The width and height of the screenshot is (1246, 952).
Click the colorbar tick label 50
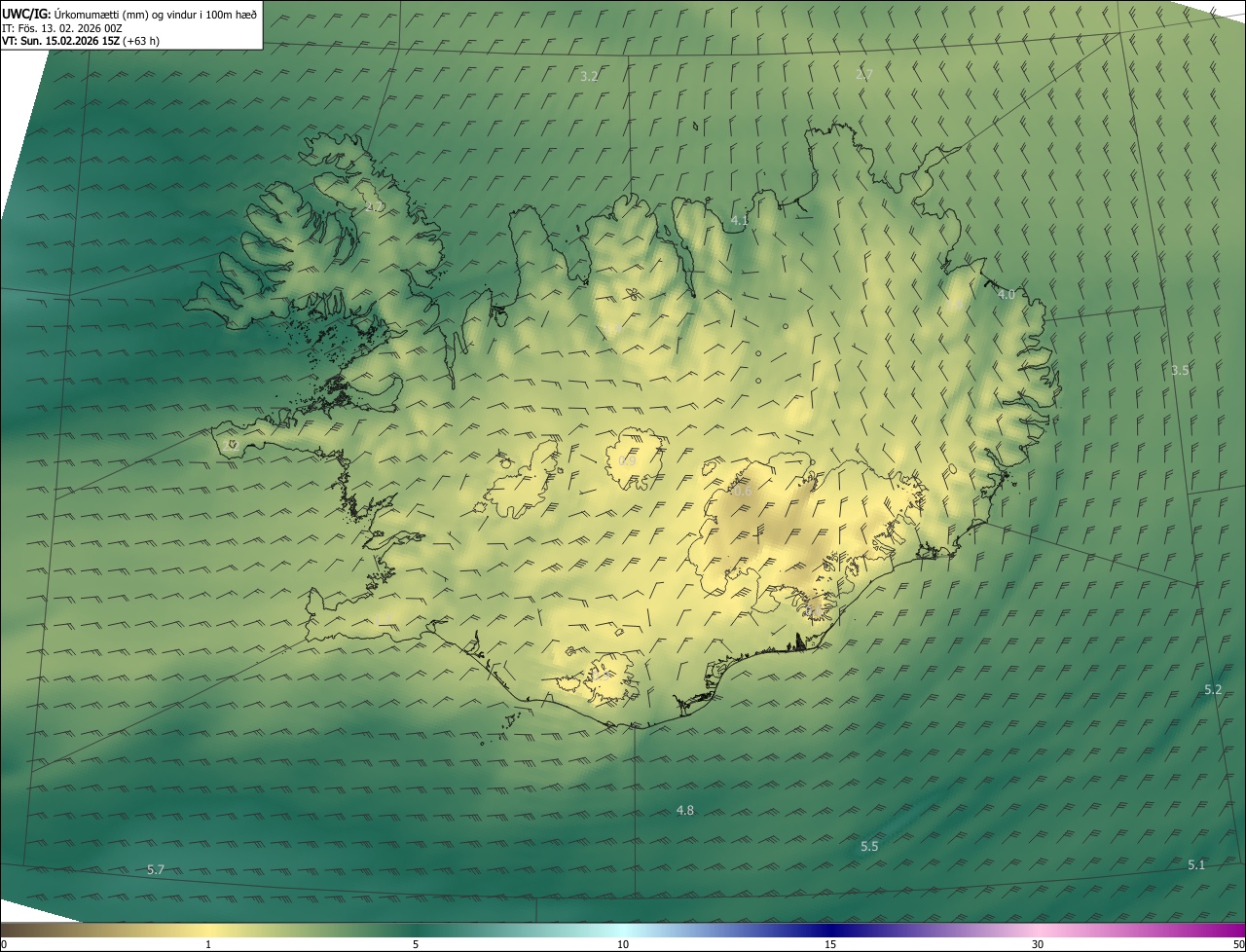(1238, 944)
